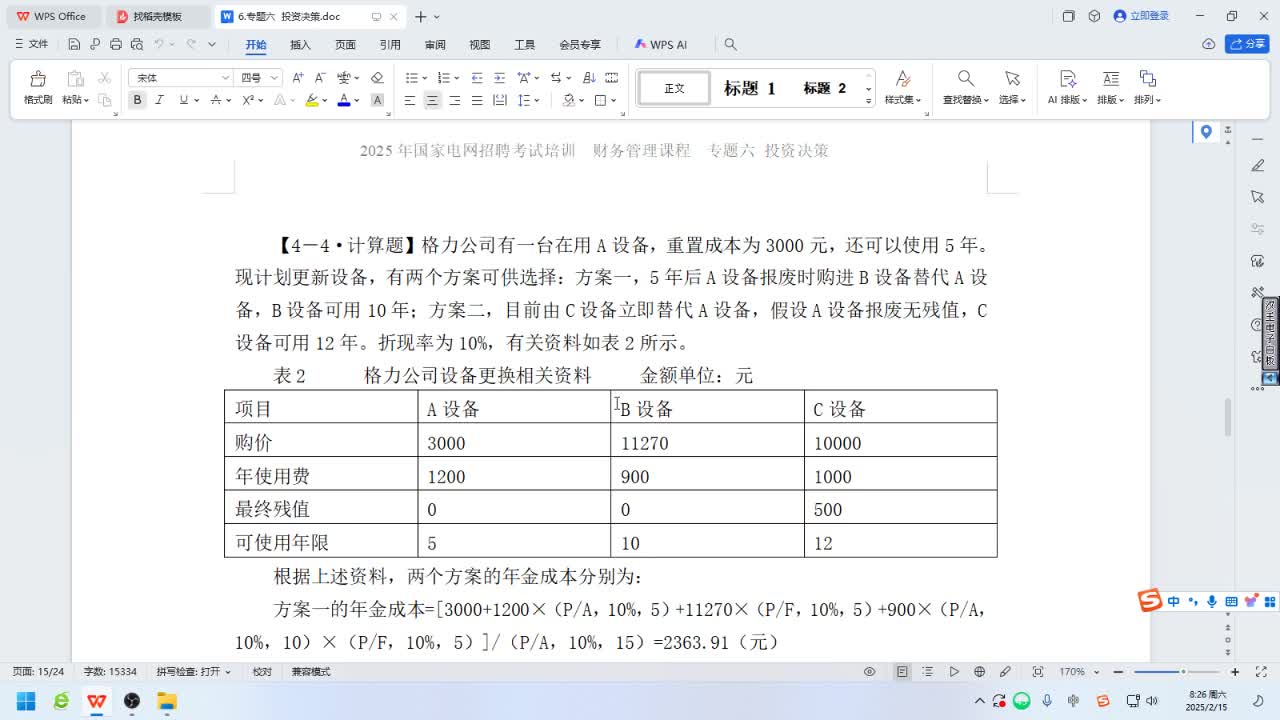Click the AI 排版 button

[x=1066, y=88]
